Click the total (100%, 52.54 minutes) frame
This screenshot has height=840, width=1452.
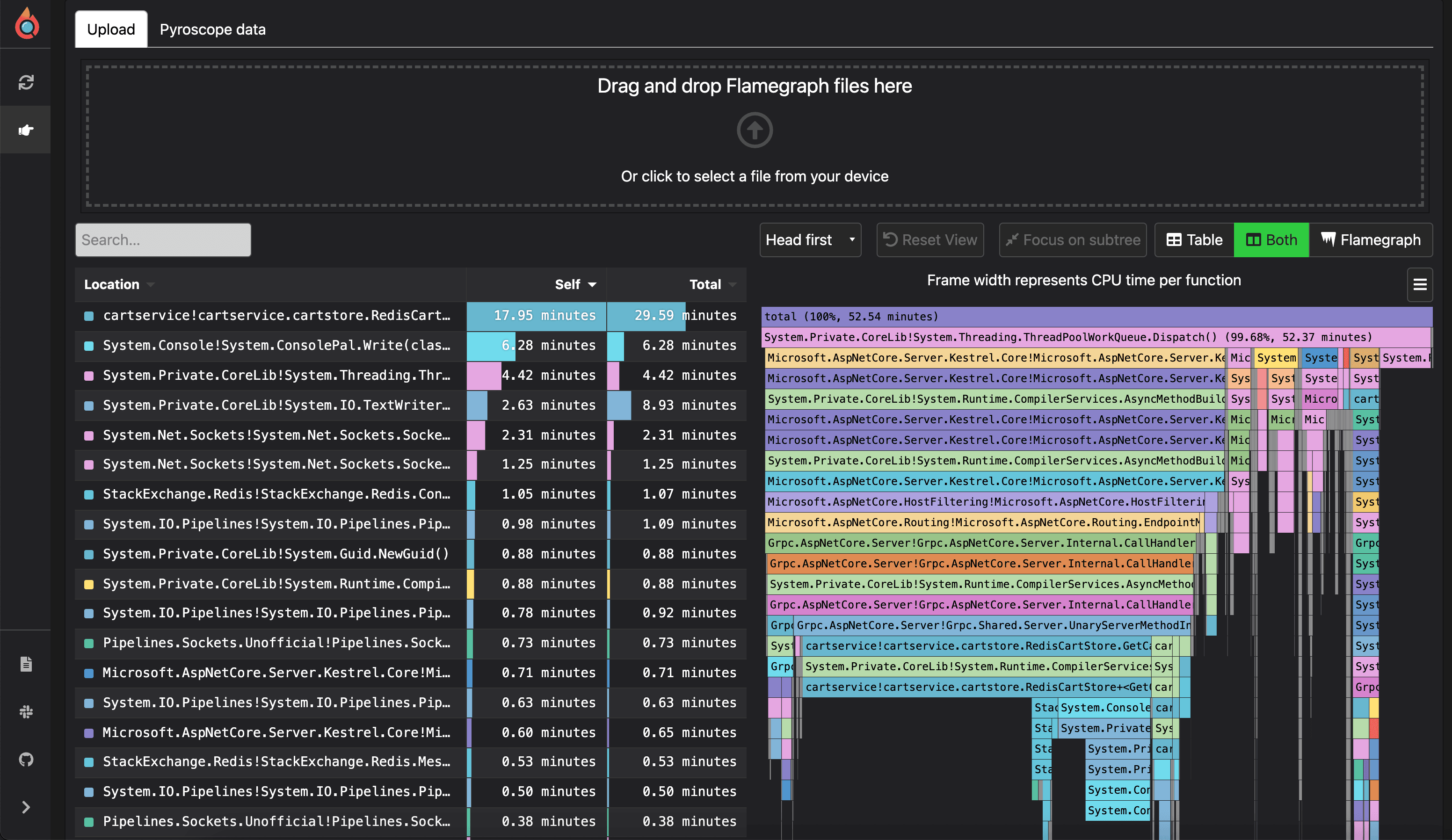1096,316
